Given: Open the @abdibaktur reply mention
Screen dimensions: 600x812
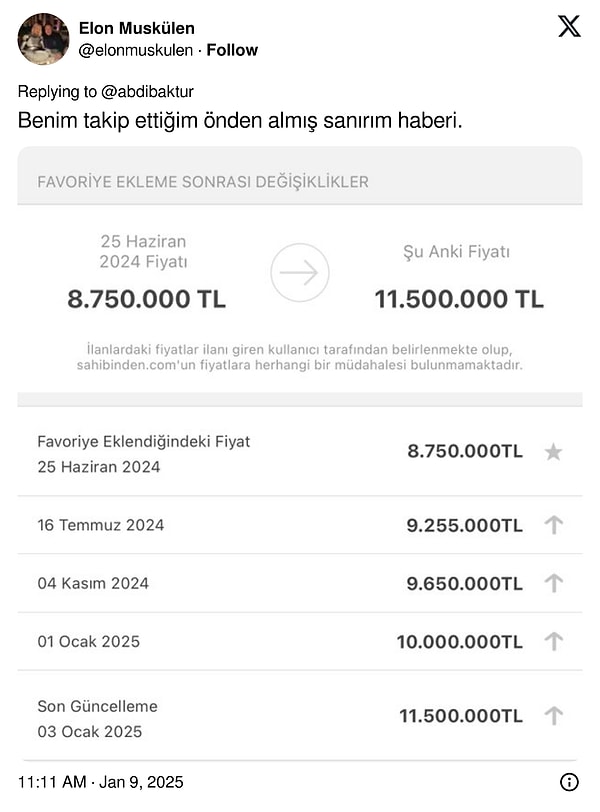Looking at the screenshot, I should point(147,92).
